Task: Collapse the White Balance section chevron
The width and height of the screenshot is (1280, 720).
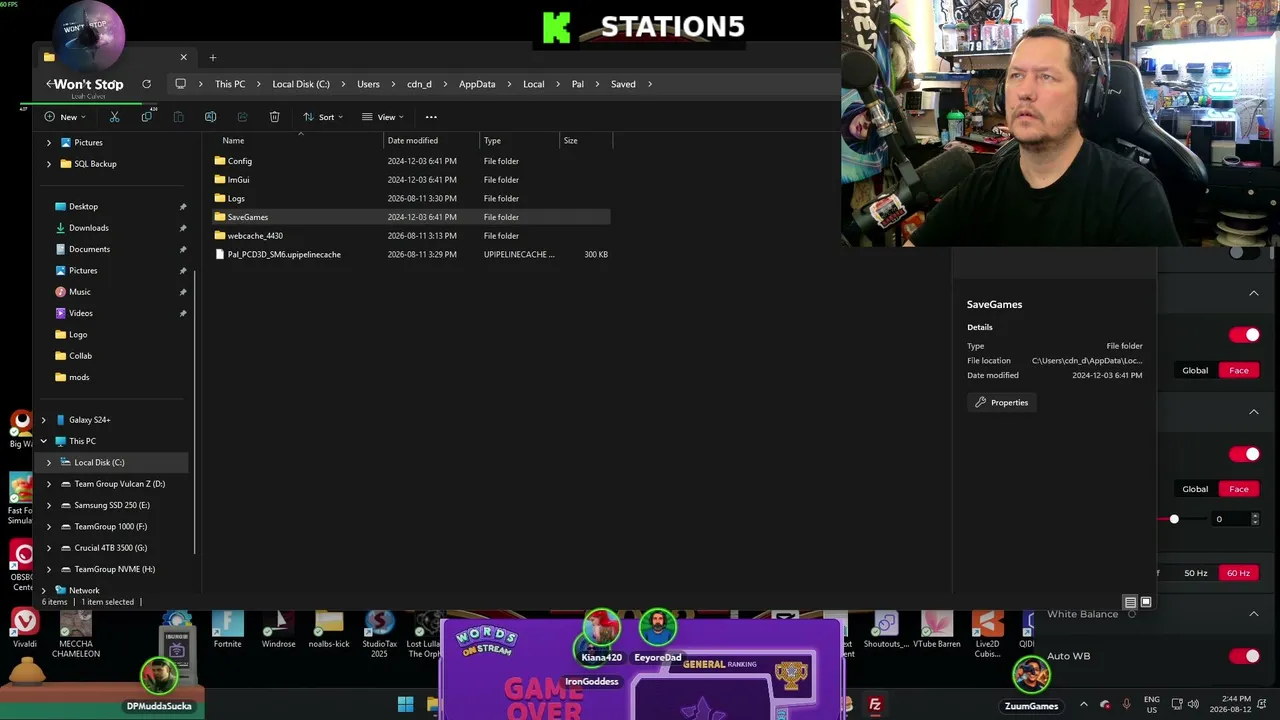Action: click(1254, 613)
